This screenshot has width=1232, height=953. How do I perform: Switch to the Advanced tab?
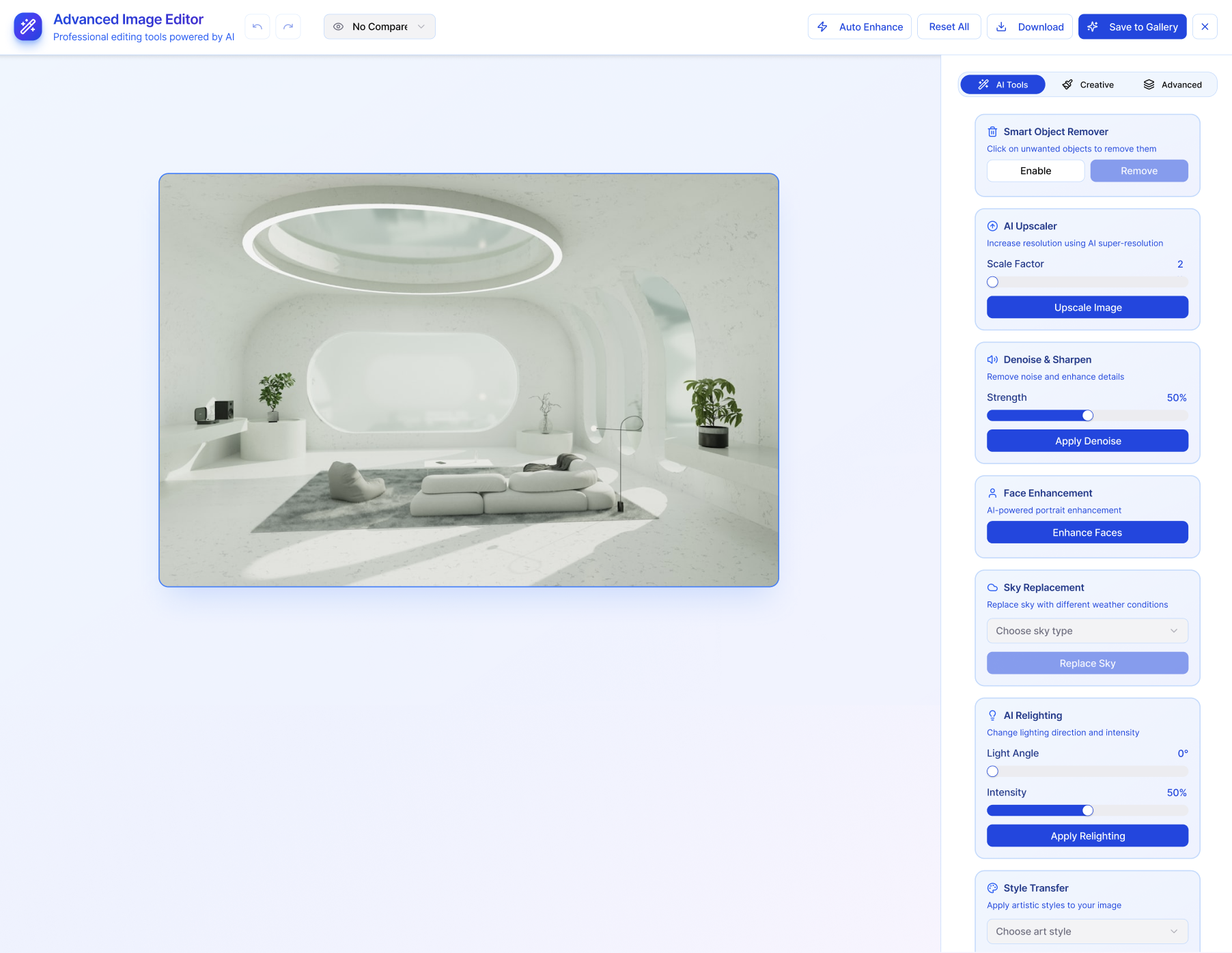[x=1173, y=85]
